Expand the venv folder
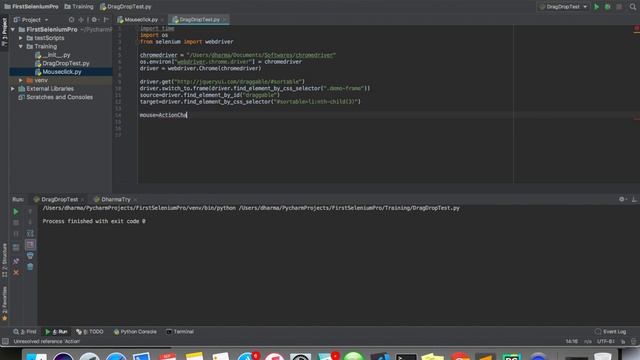Image resolution: width=640 pixels, height=360 pixels. click(x=21, y=80)
